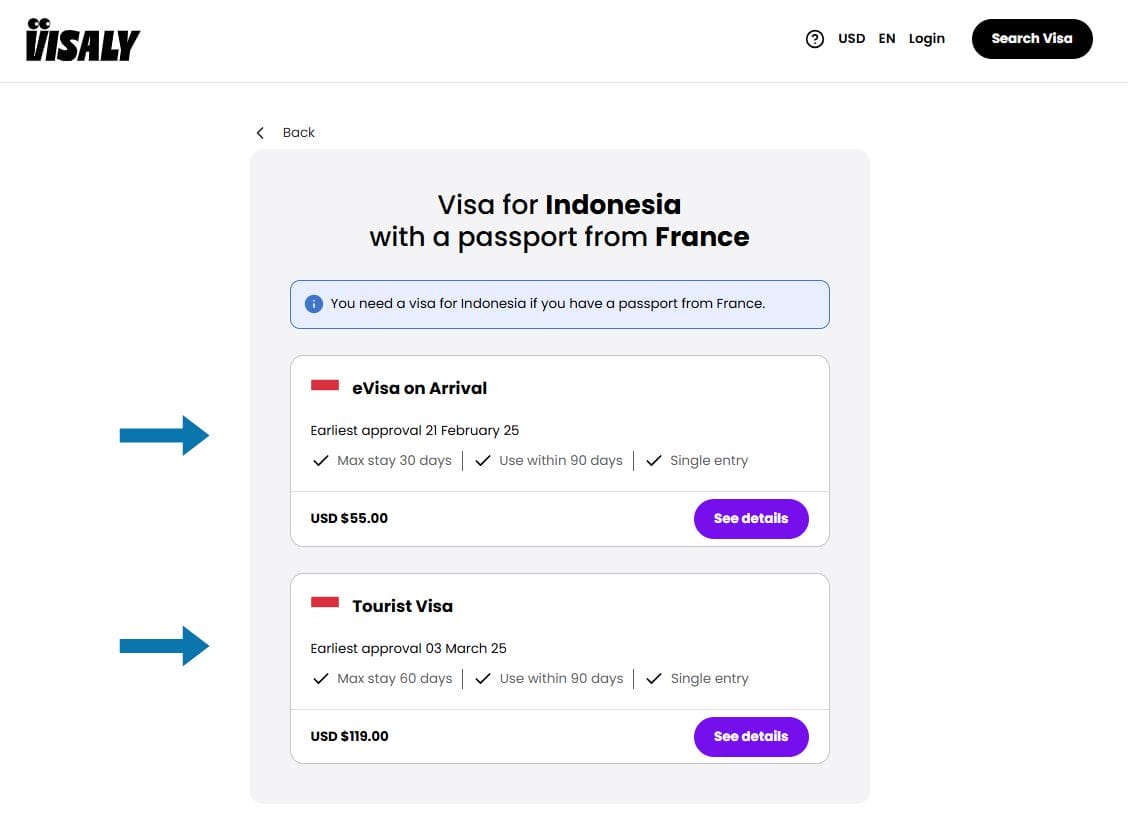Image resolution: width=1128 pixels, height=830 pixels.
Task: Click the back arrow chevron
Action: pyautogui.click(x=260, y=133)
